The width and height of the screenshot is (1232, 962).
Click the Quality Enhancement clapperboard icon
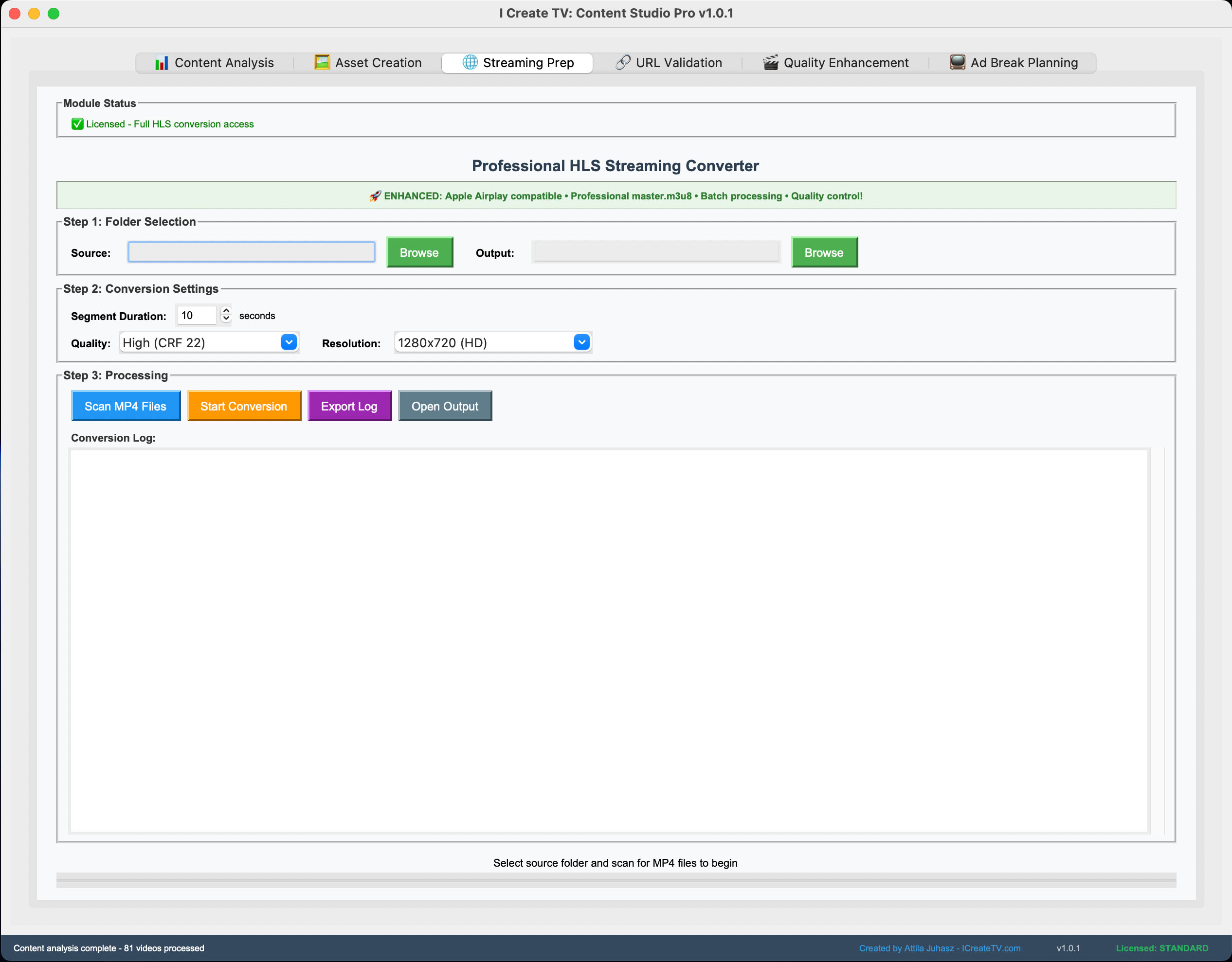click(x=770, y=63)
